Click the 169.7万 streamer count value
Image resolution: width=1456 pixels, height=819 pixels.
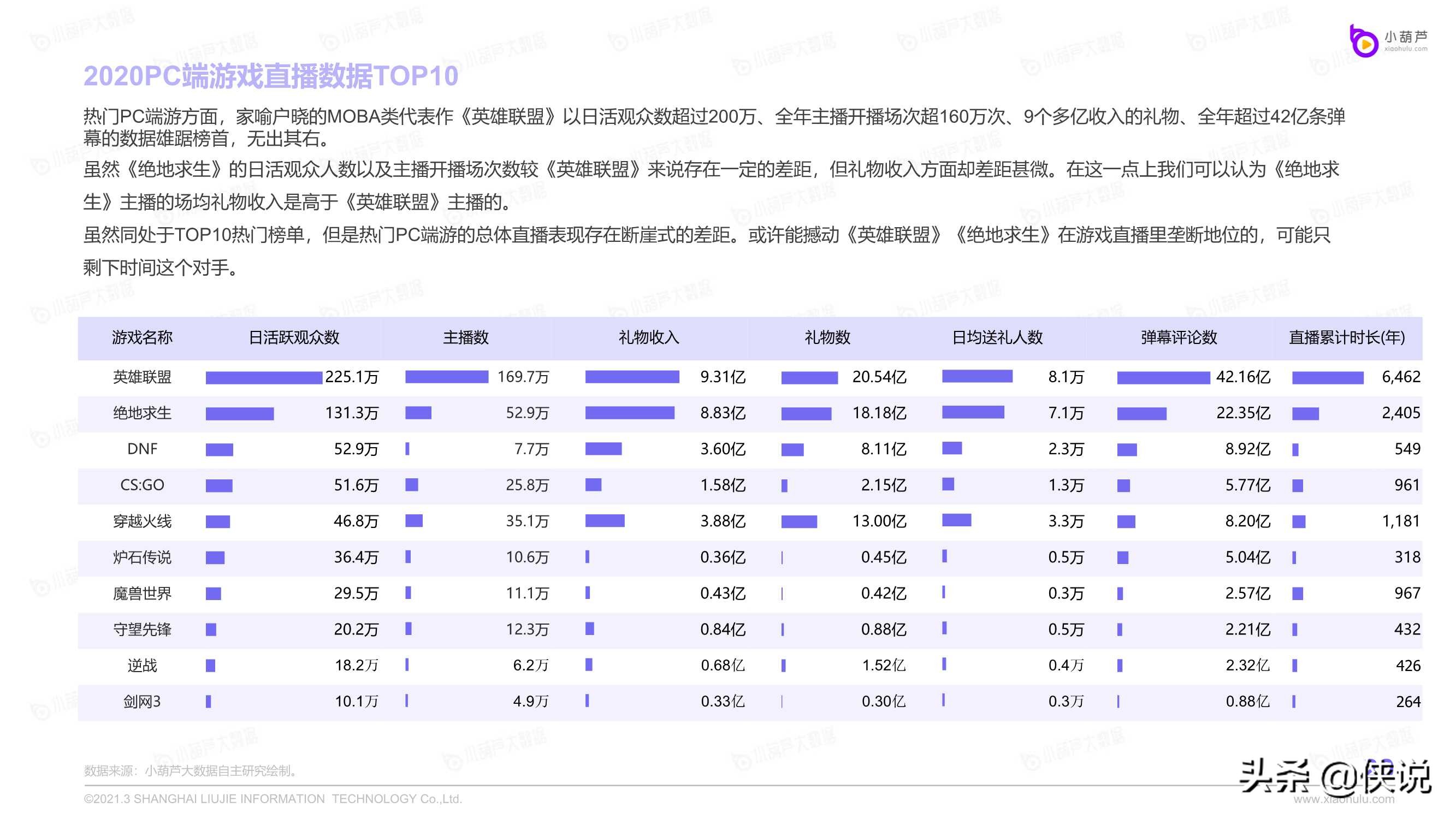pos(523,377)
